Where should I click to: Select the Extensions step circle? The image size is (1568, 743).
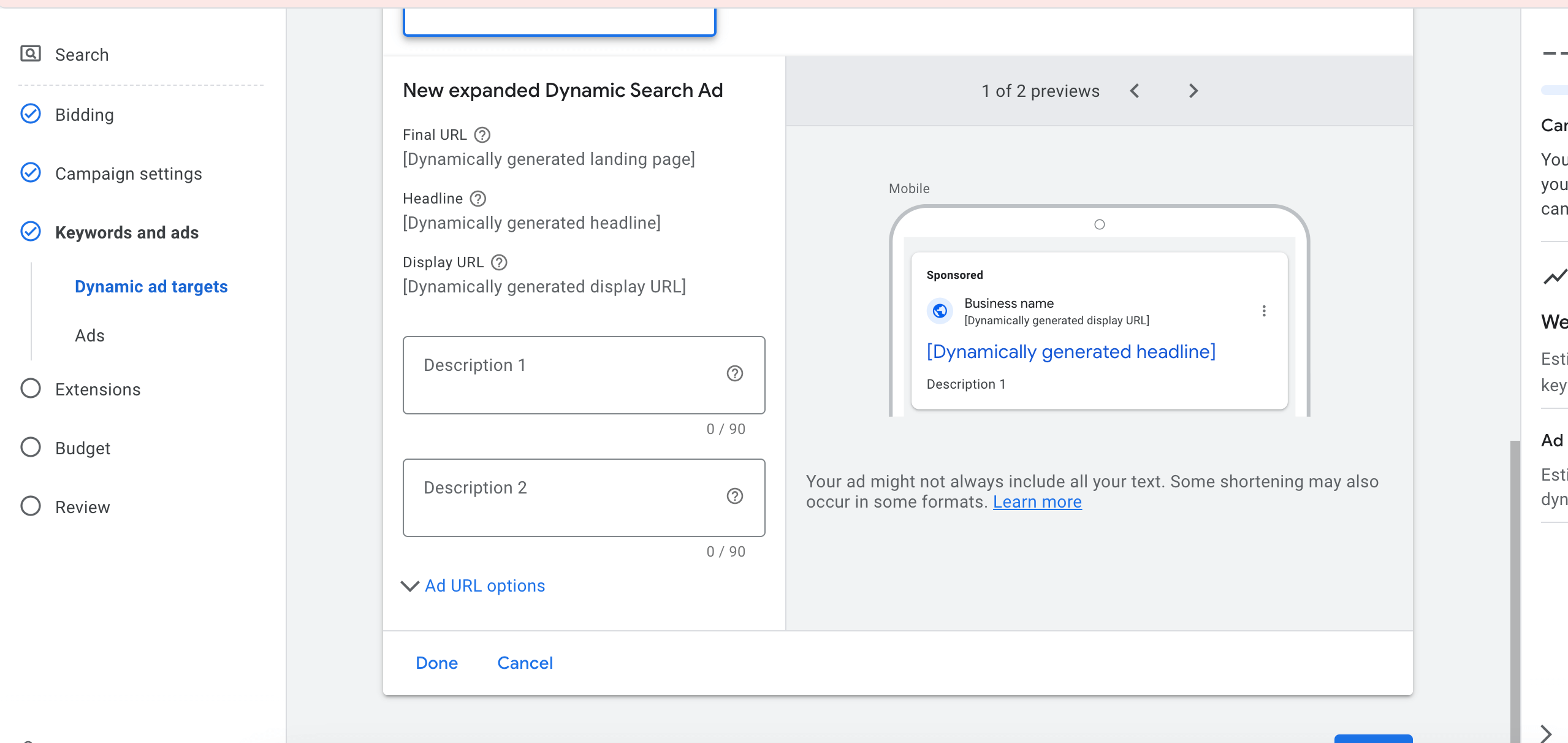coord(31,389)
